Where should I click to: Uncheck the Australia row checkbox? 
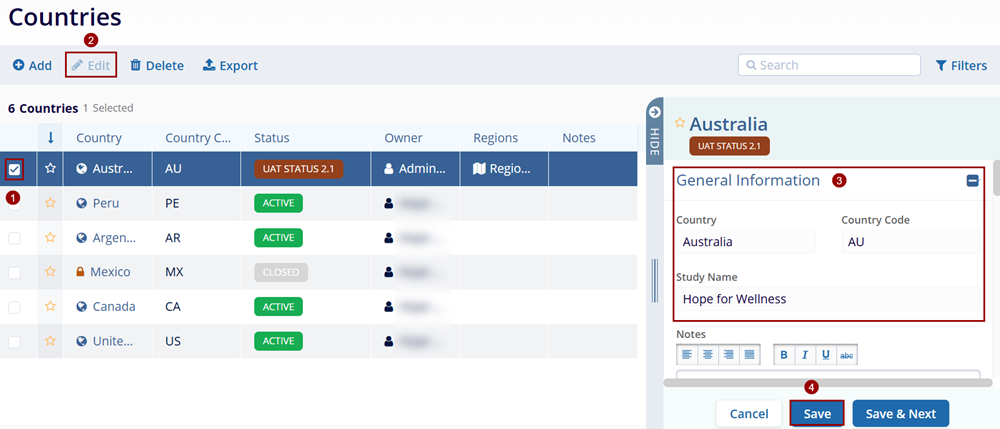point(15,169)
